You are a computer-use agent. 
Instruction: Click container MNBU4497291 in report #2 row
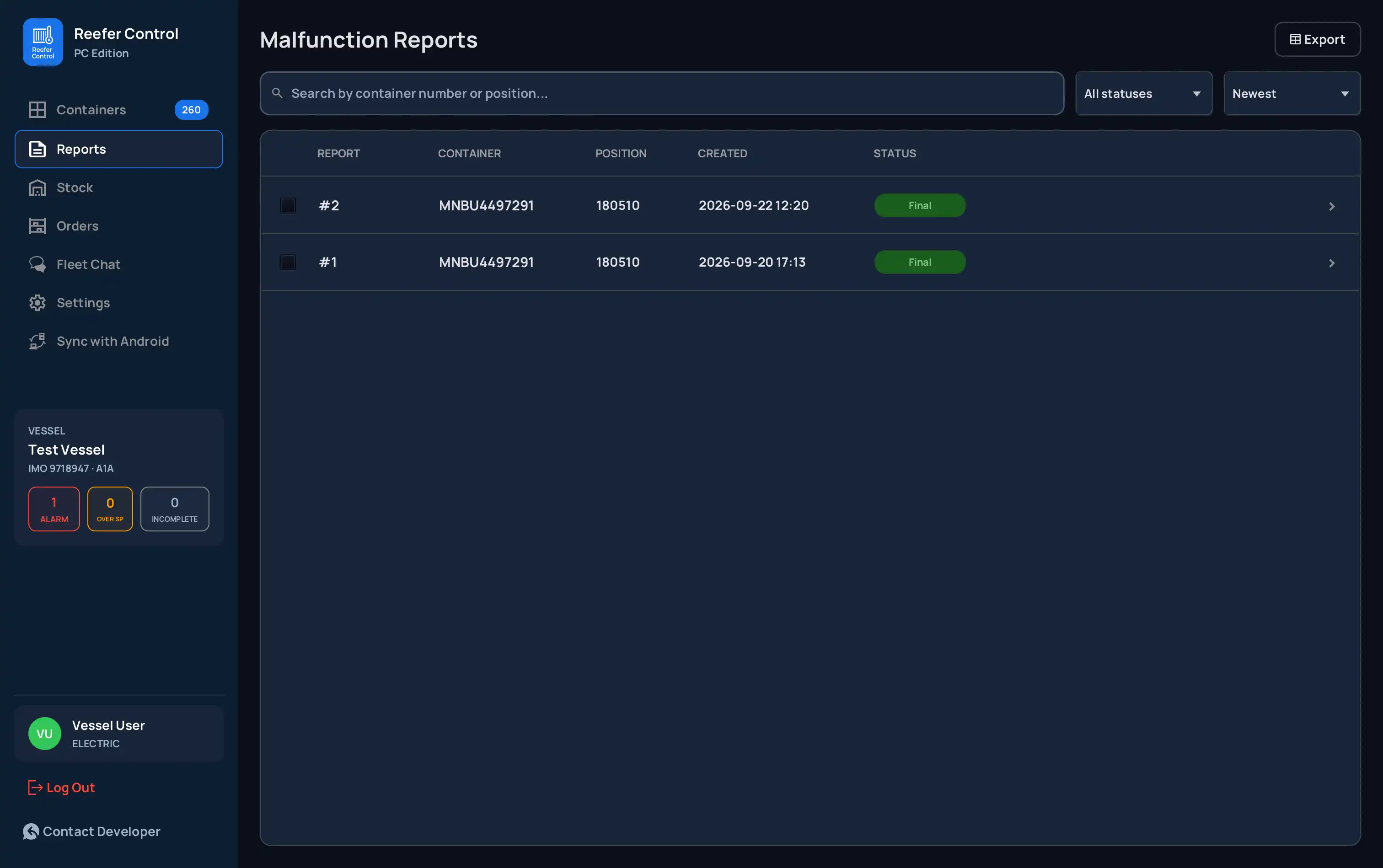[x=486, y=205]
